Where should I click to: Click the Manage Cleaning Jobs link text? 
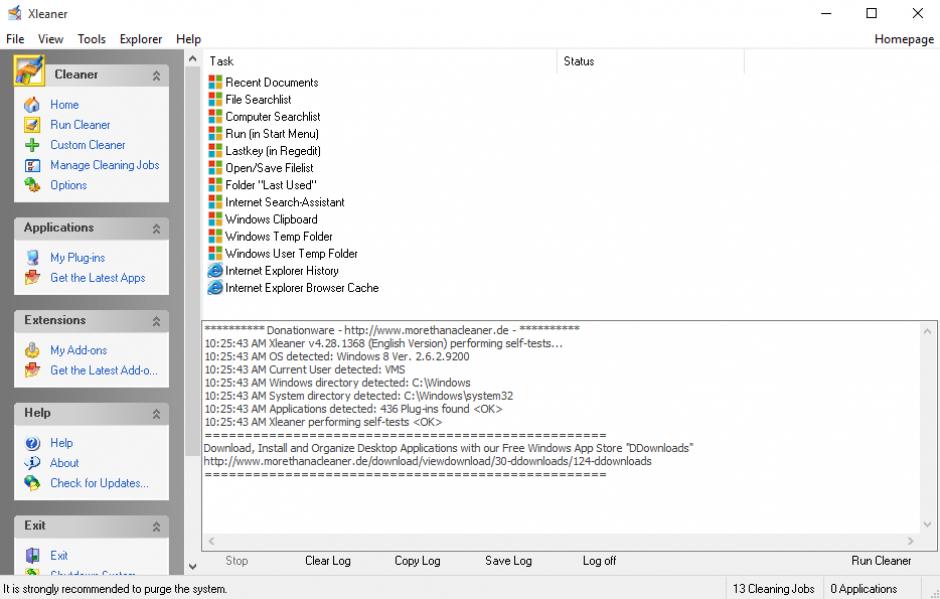pos(105,165)
